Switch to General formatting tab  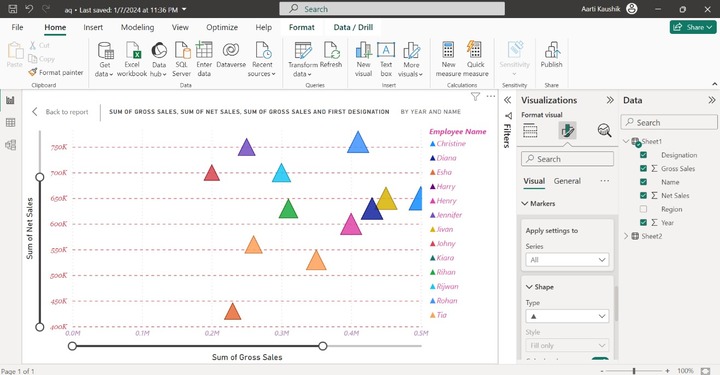point(567,181)
